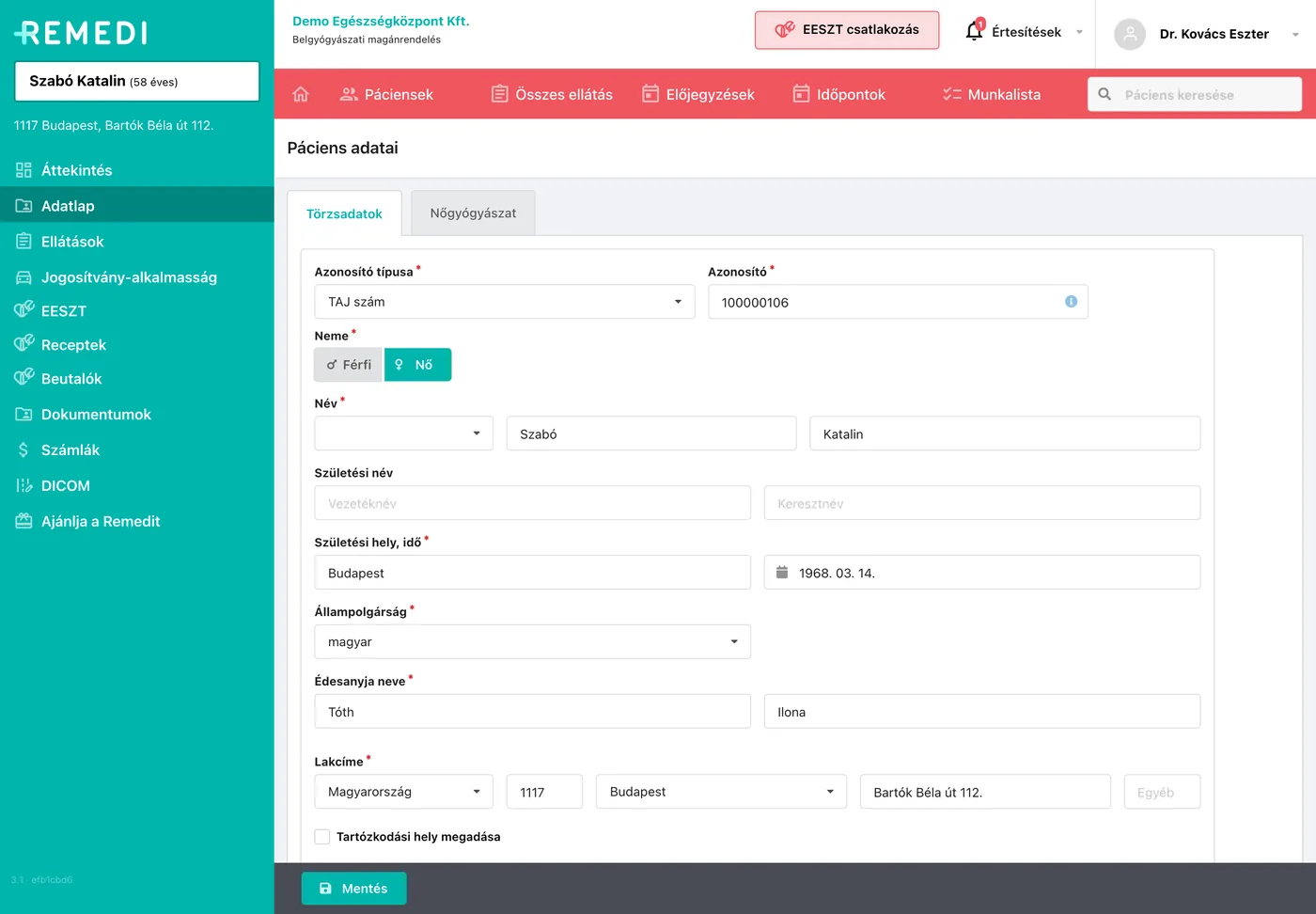Open Receptek in the sidebar
The height and width of the screenshot is (914, 1316).
[137, 345]
